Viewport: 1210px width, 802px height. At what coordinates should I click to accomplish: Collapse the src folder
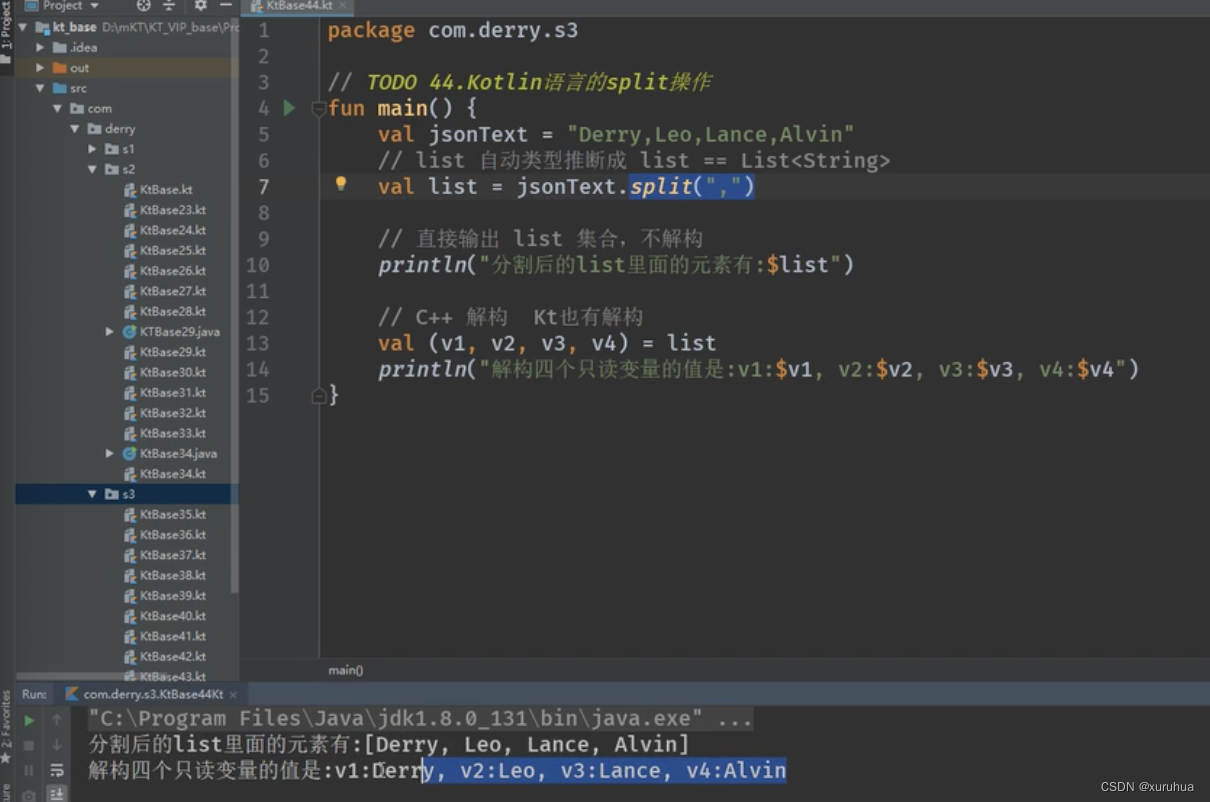tap(40, 88)
